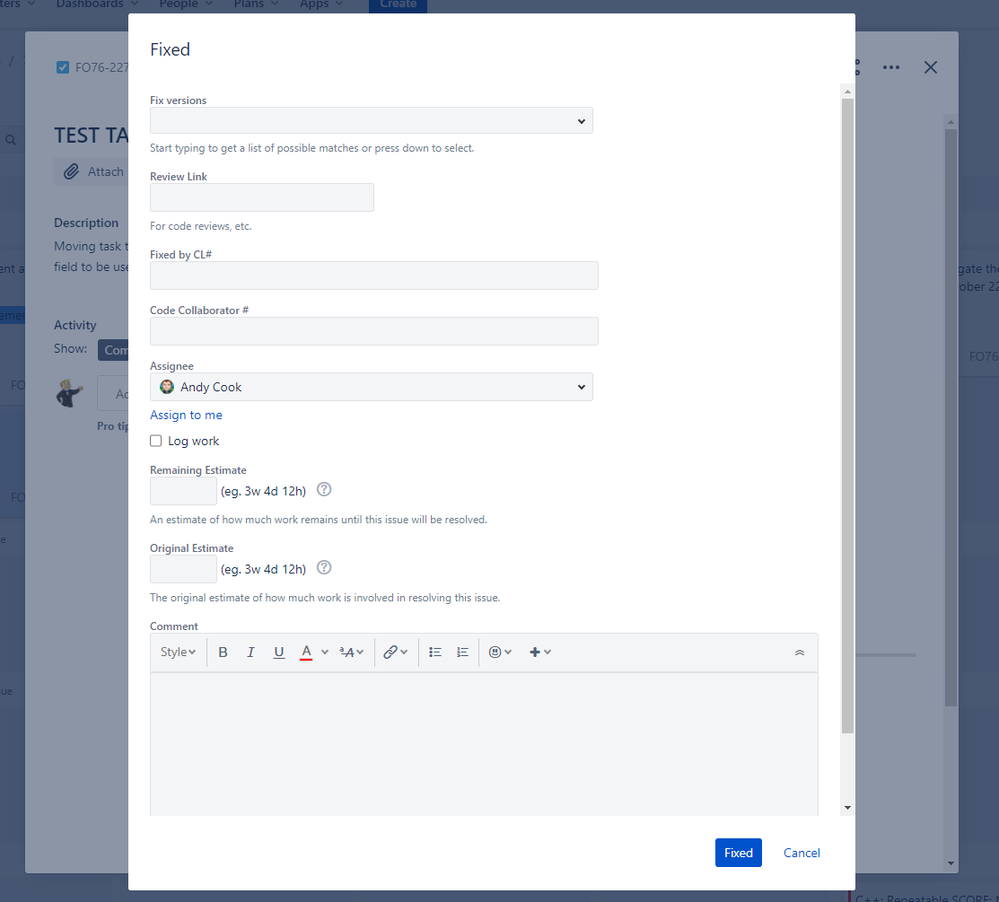The image size is (999, 902).
Task: Open the Apps menu
Action: [x=321, y=4]
